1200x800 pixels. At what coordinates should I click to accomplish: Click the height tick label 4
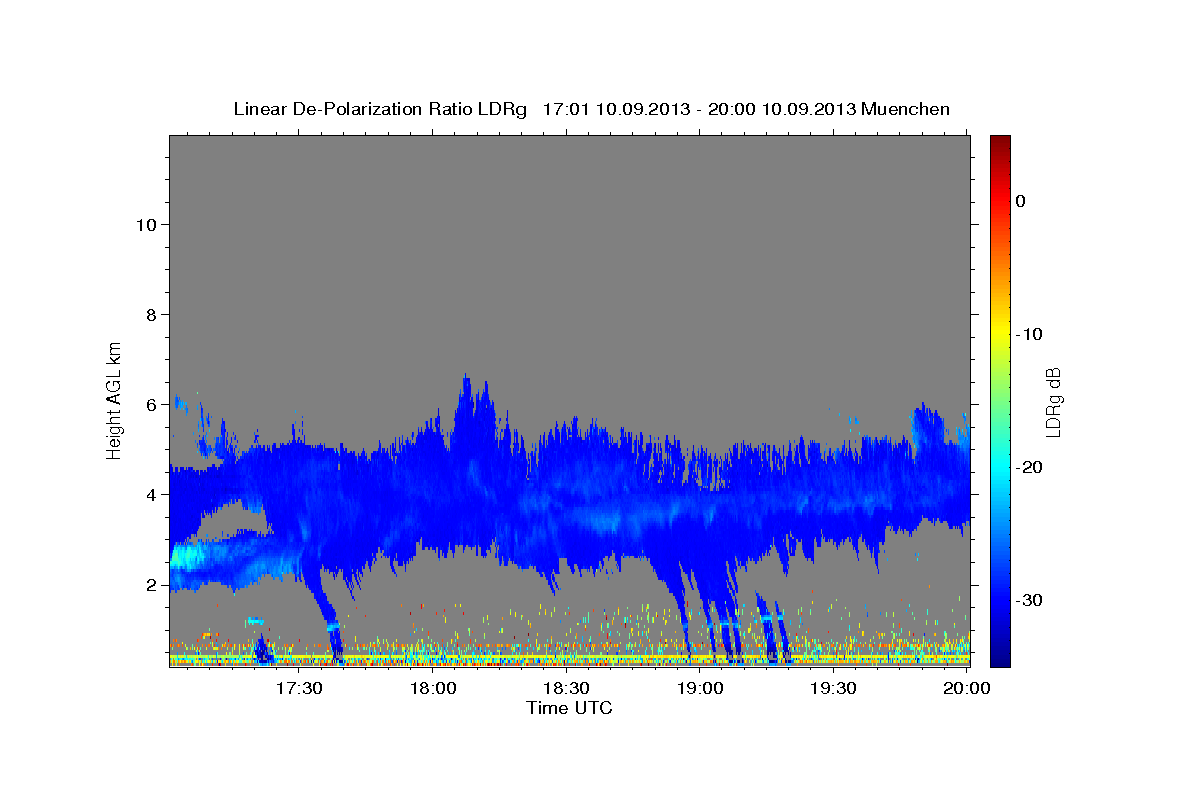point(152,495)
